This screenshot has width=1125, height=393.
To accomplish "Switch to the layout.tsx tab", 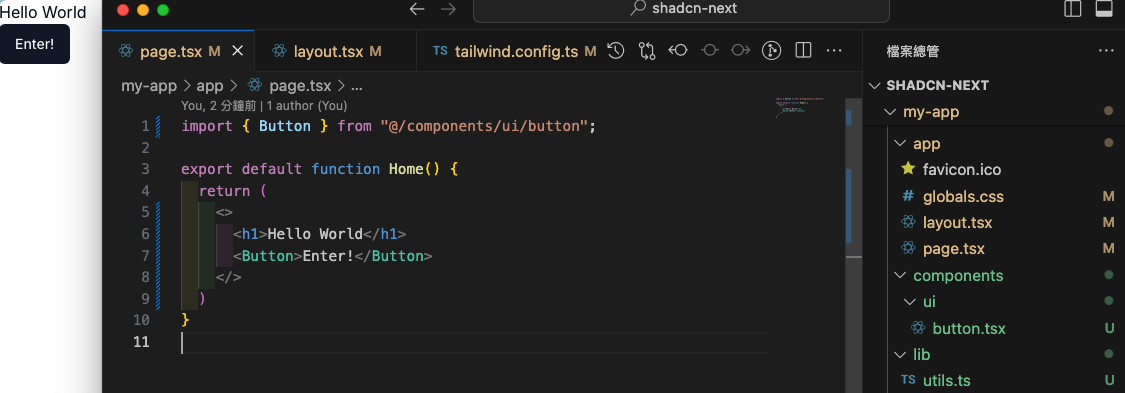I will pyautogui.click(x=328, y=52).
